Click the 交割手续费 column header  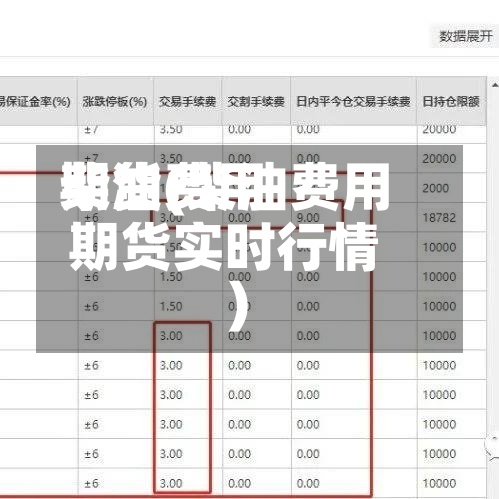click(256, 102)
